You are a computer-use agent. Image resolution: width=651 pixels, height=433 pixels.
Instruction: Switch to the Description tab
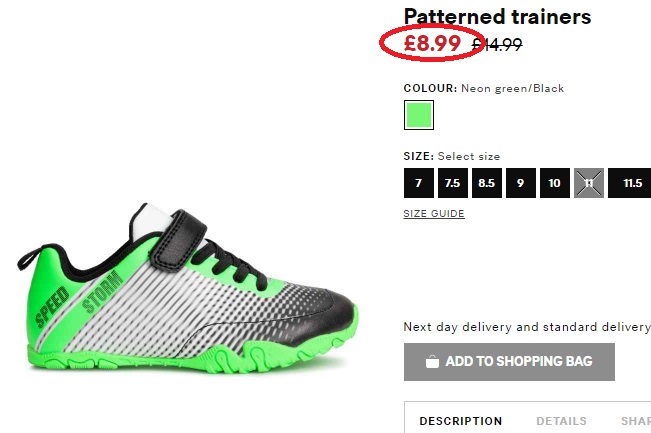pyautogui.click(x=461, y=421)
